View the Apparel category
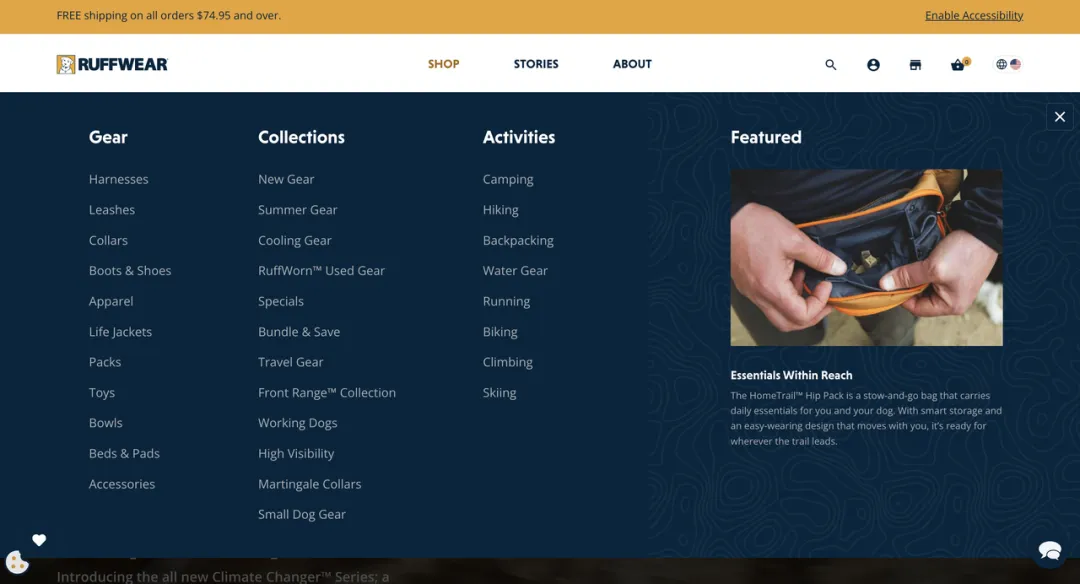 coord(111,301)
